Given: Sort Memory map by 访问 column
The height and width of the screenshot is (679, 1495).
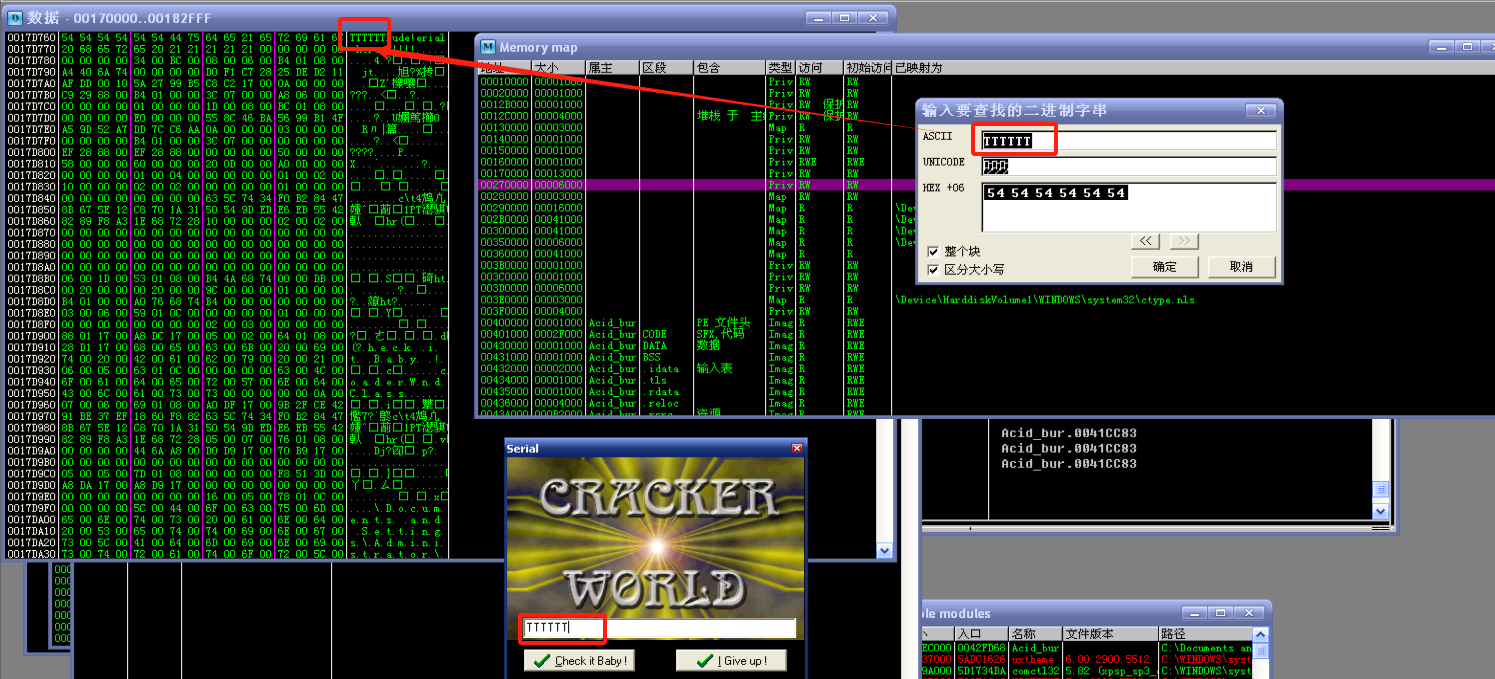Looking at the screenshot, I should [x=819, y=67].
